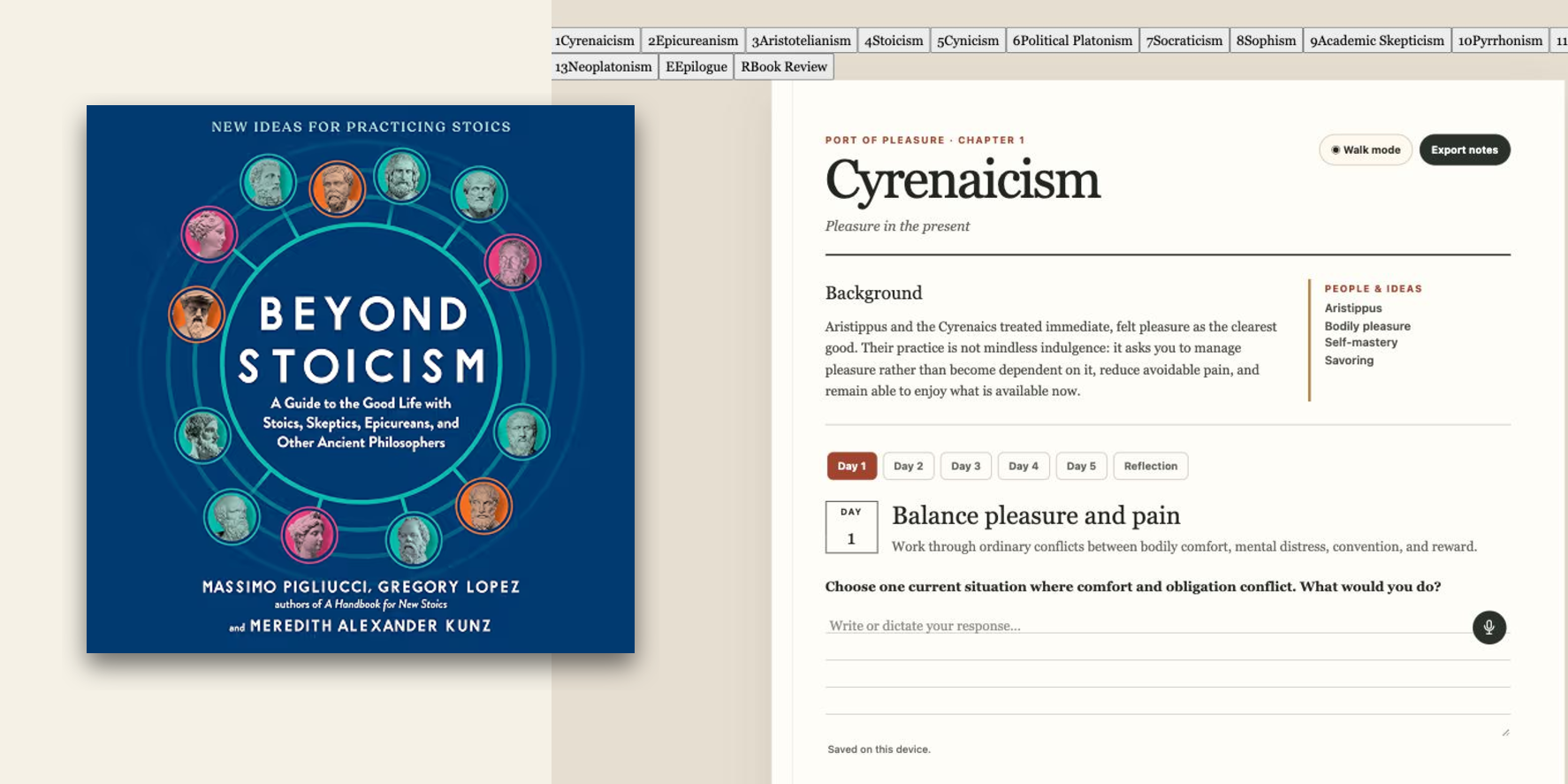Click 'Bodily pleasure' in People & Ideas
This screenshot has width=1568, height=784.
[x=1367, y=326]
